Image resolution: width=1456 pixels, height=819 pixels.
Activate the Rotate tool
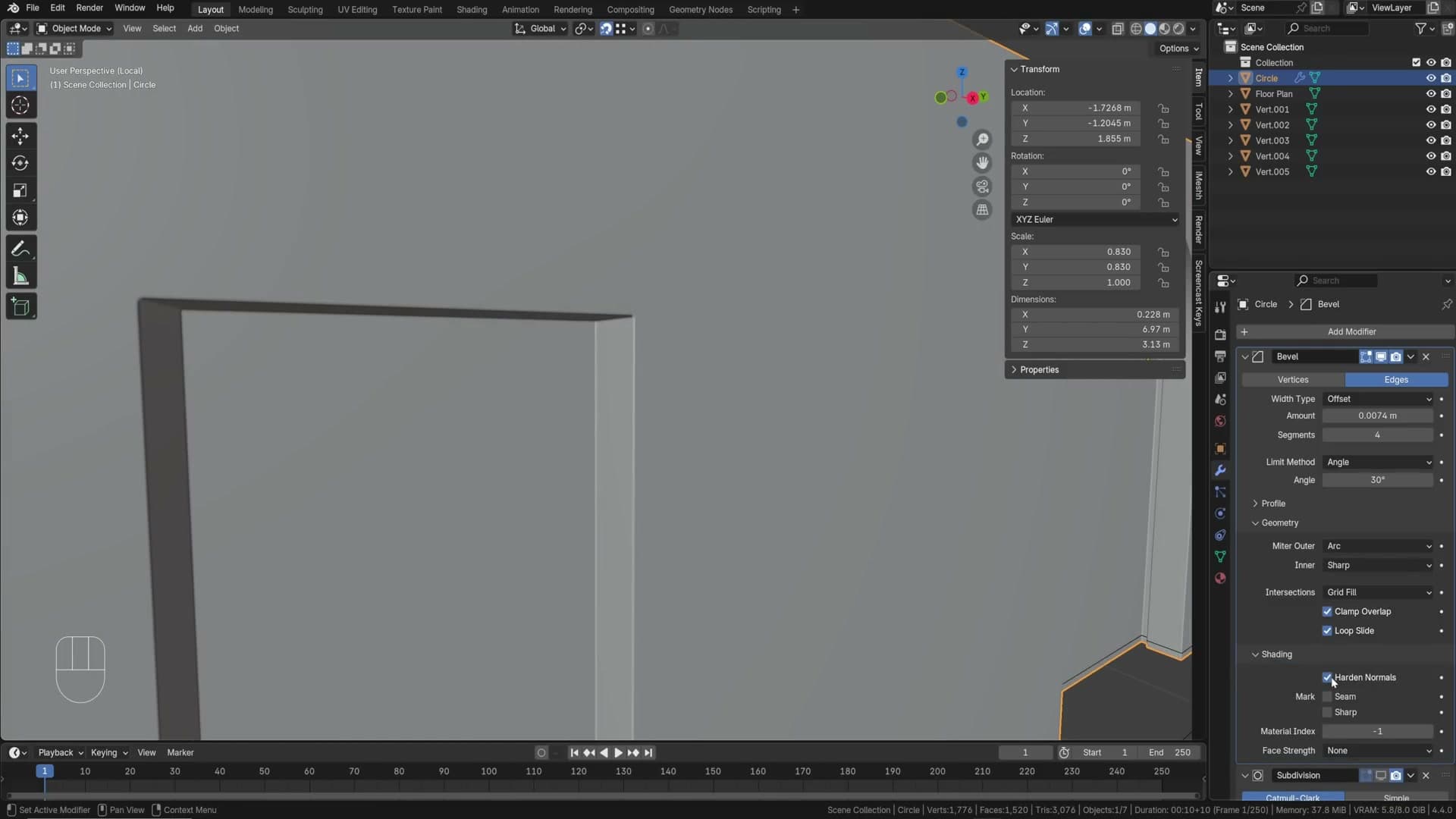pyautogui.click(x=20, y=163)
